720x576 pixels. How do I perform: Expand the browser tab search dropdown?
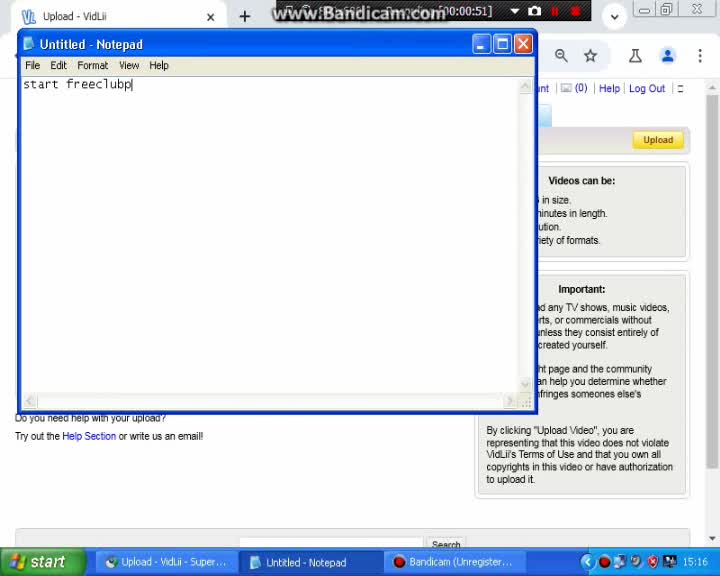tap(614, 17)
